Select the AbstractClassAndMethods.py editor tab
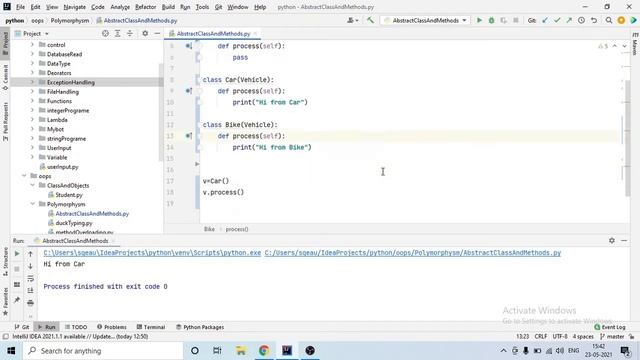The image size is (640, 360). pyautogui.click(x=213, y=33)
